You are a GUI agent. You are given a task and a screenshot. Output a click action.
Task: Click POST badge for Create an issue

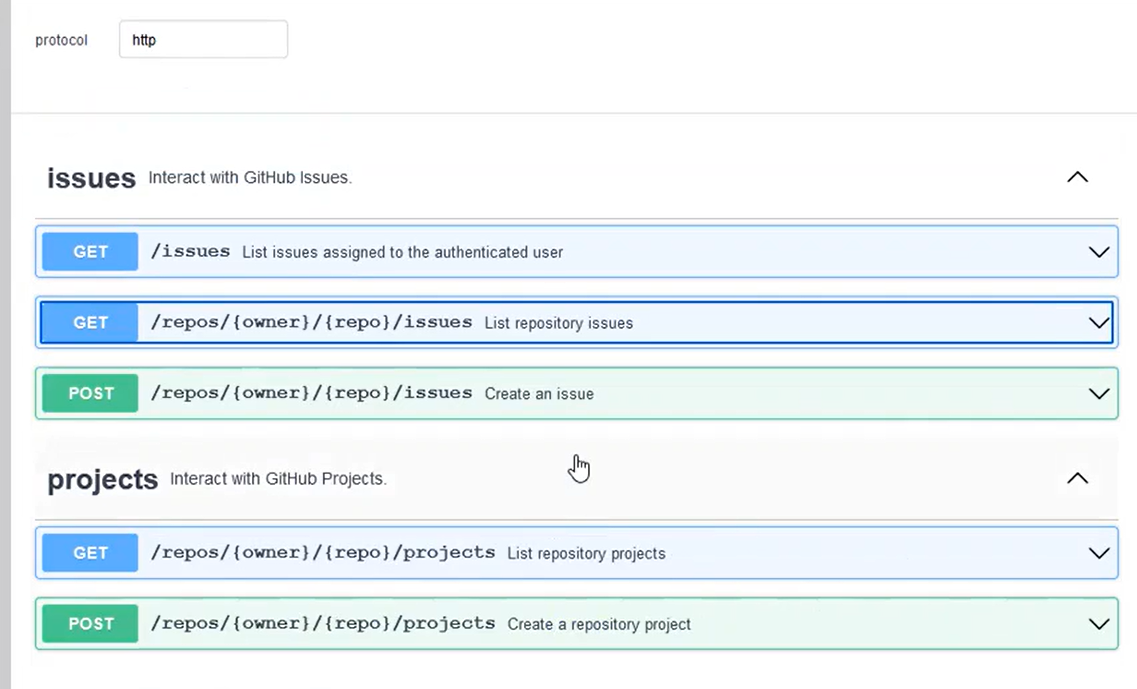click(x=90, y=393)
